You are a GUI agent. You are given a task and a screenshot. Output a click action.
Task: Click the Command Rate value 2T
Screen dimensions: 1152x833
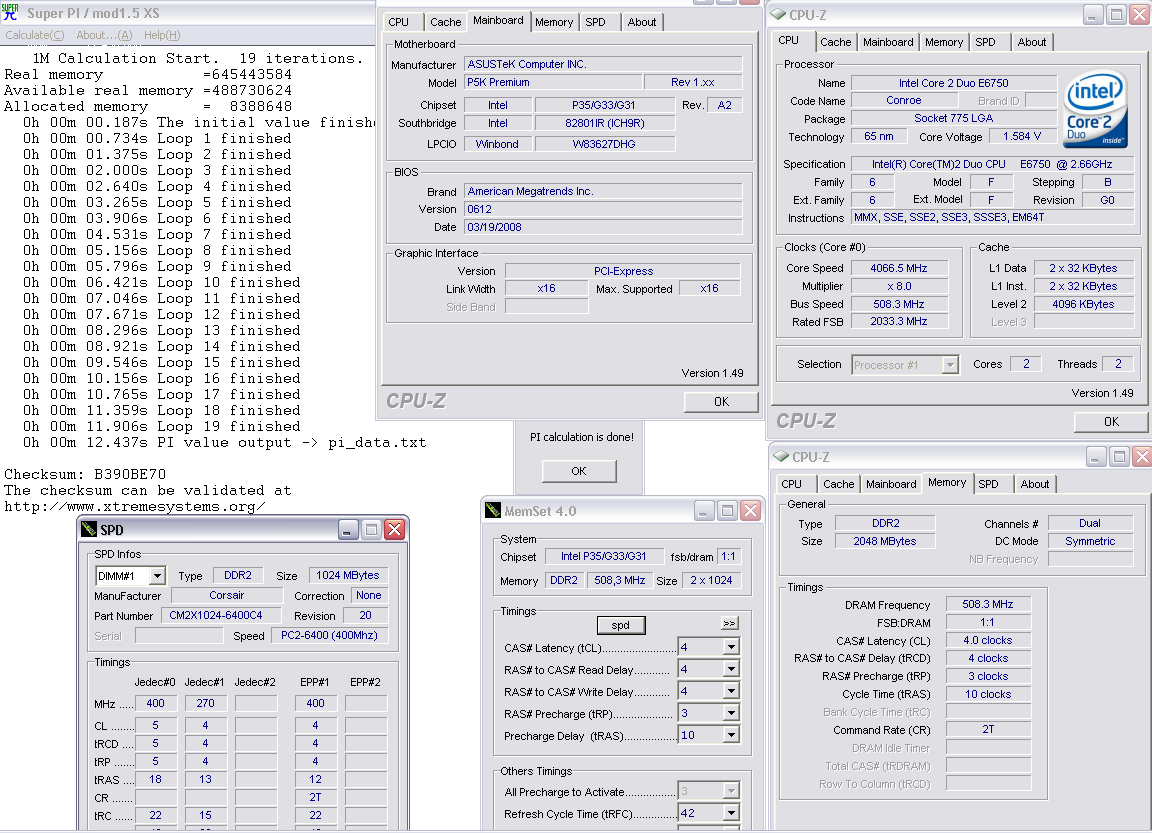pos(987,729)
